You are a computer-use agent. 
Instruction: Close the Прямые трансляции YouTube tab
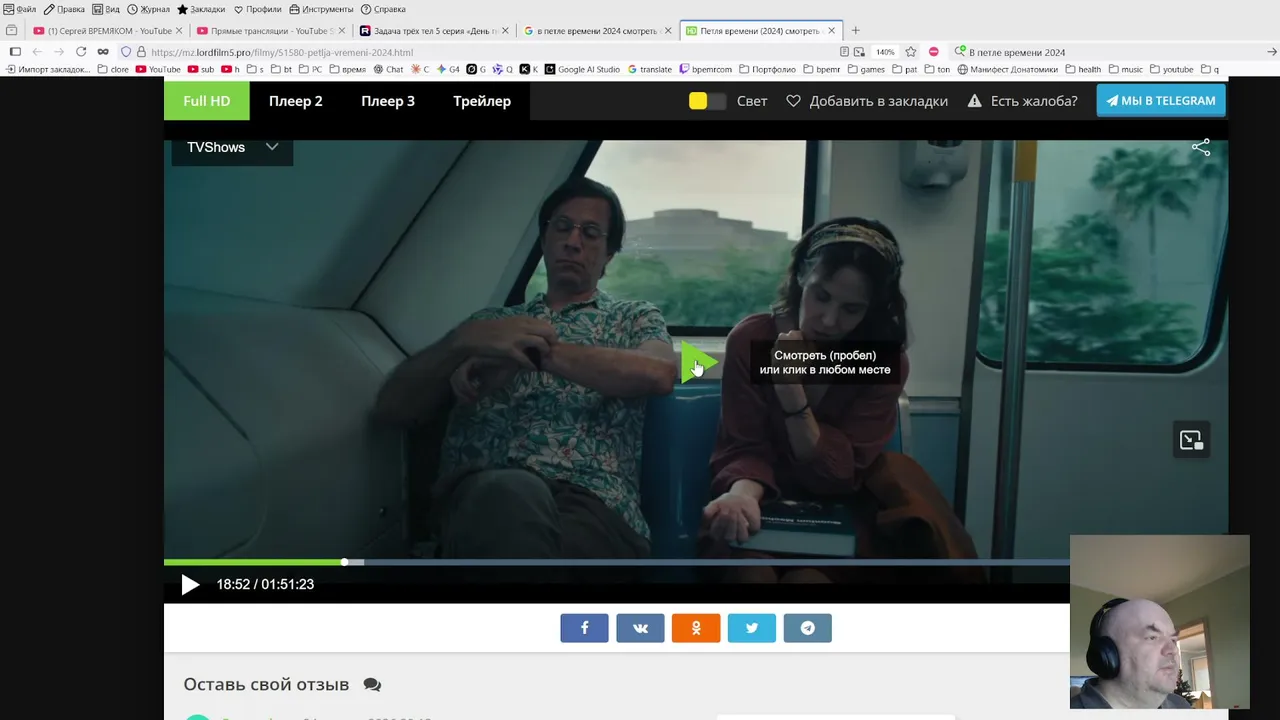pyautogui.click(x=342, y=31)
